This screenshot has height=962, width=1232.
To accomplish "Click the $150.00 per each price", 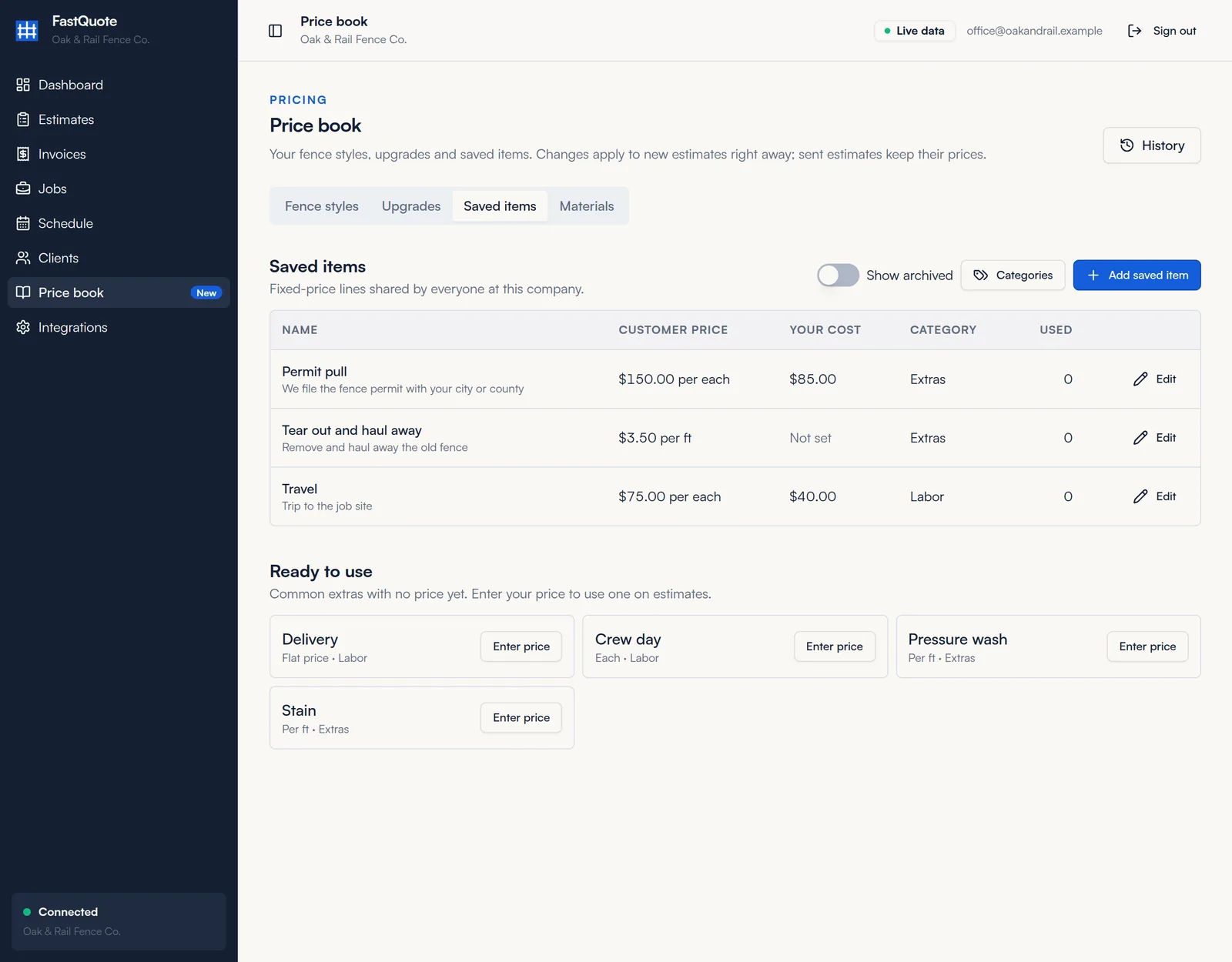I will 674,379.
